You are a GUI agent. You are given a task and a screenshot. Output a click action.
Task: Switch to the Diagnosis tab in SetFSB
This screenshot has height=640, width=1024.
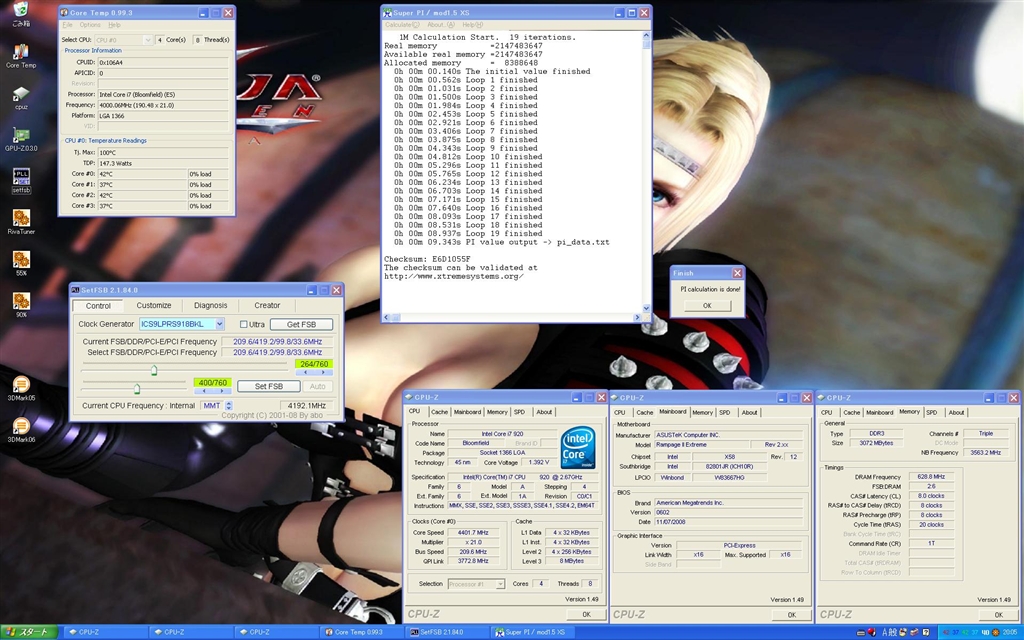coord(210,305)
